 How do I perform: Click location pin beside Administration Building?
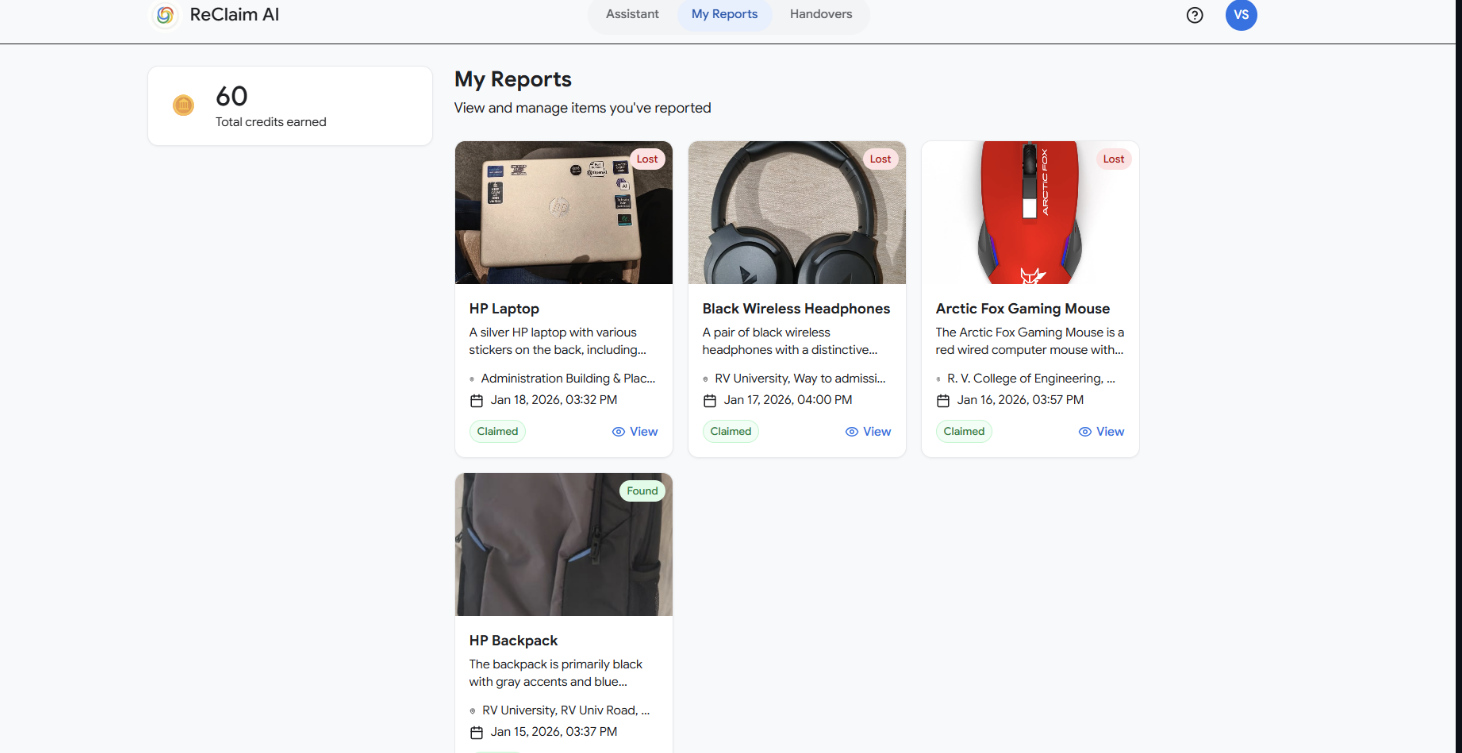click(x=472, y=379)
